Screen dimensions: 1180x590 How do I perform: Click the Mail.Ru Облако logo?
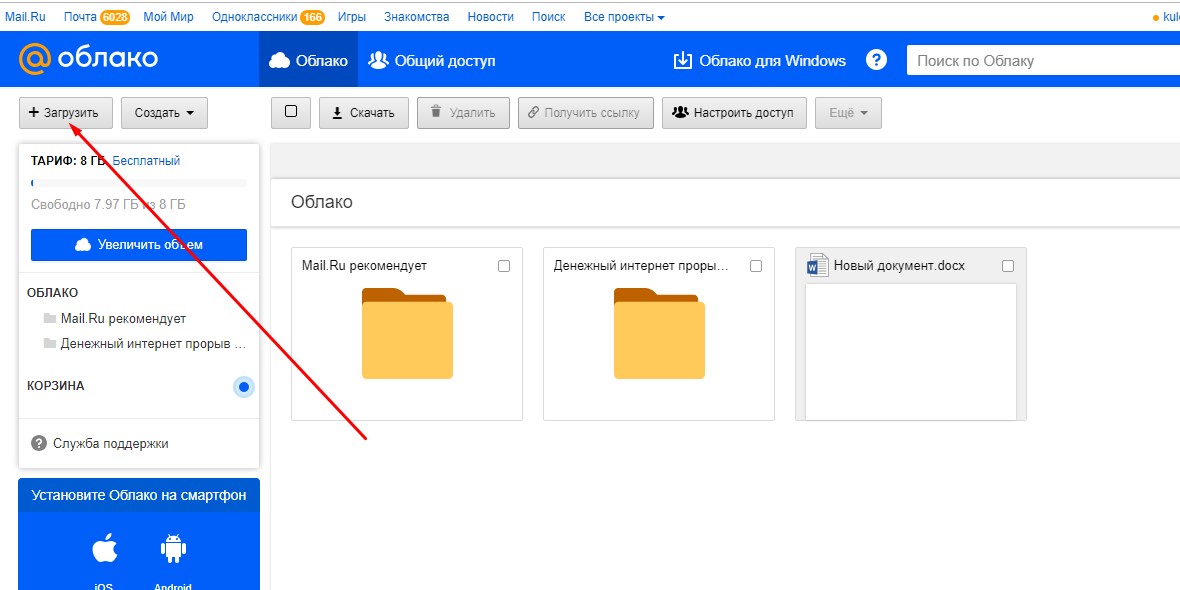point(88,58)
